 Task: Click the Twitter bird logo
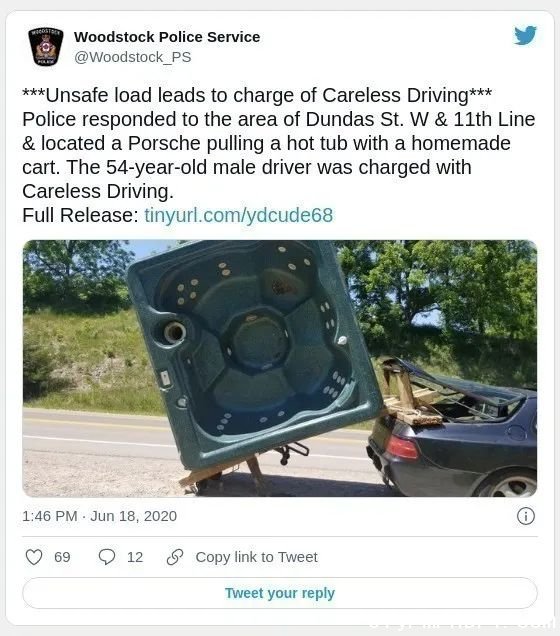tap(525, 36)
